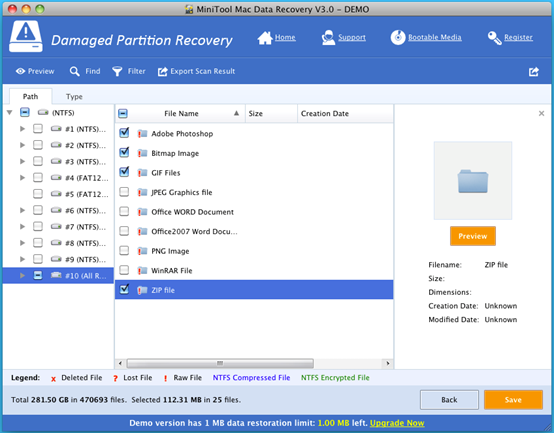The width and height of the screenshot is (554, 433).
Task: Click the PNG Image folder icon
Action: tap(142, 251)
